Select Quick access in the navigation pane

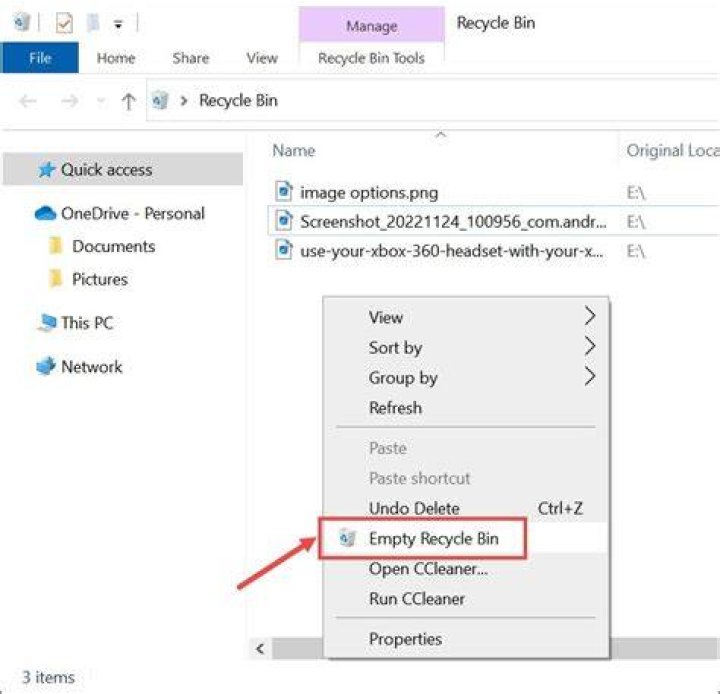click(123, 169)
